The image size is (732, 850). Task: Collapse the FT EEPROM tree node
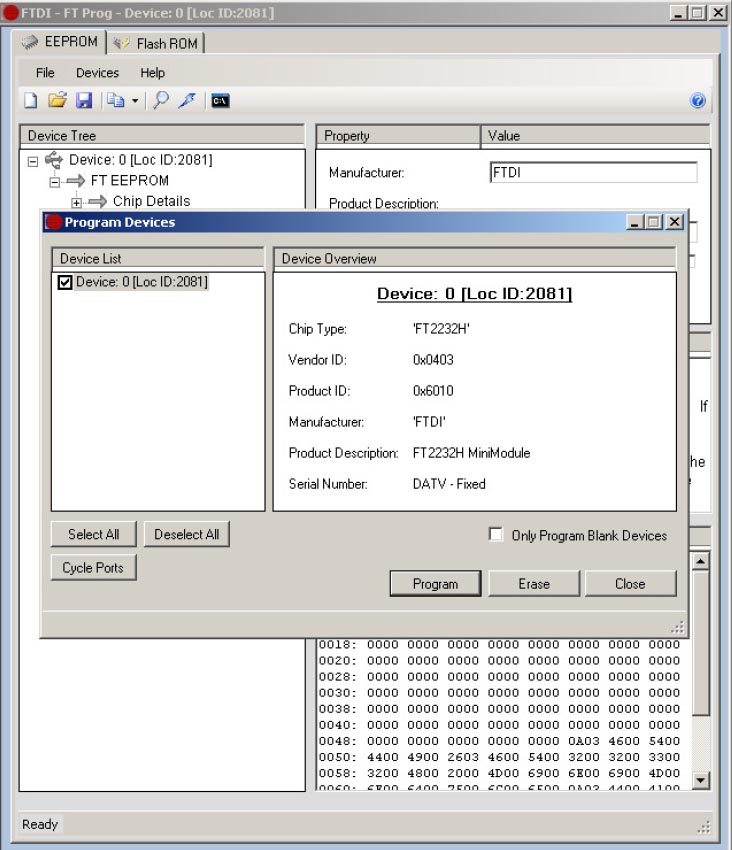point(54,182)
